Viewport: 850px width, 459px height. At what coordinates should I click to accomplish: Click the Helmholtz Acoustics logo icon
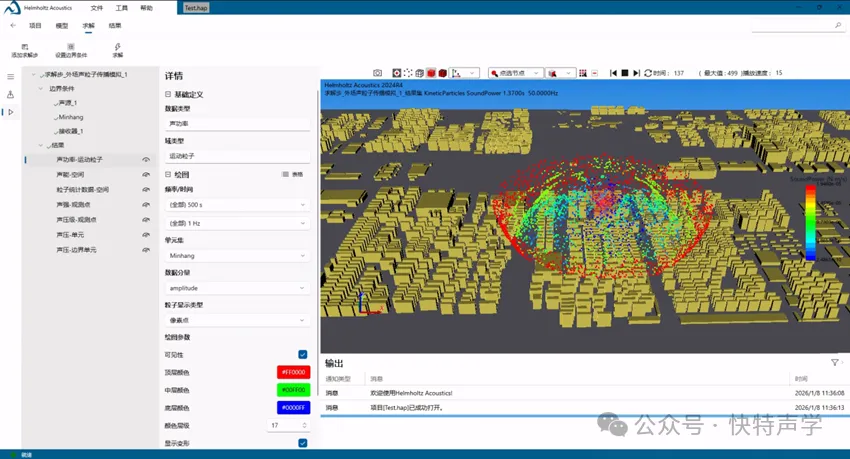tap(11, 8)
